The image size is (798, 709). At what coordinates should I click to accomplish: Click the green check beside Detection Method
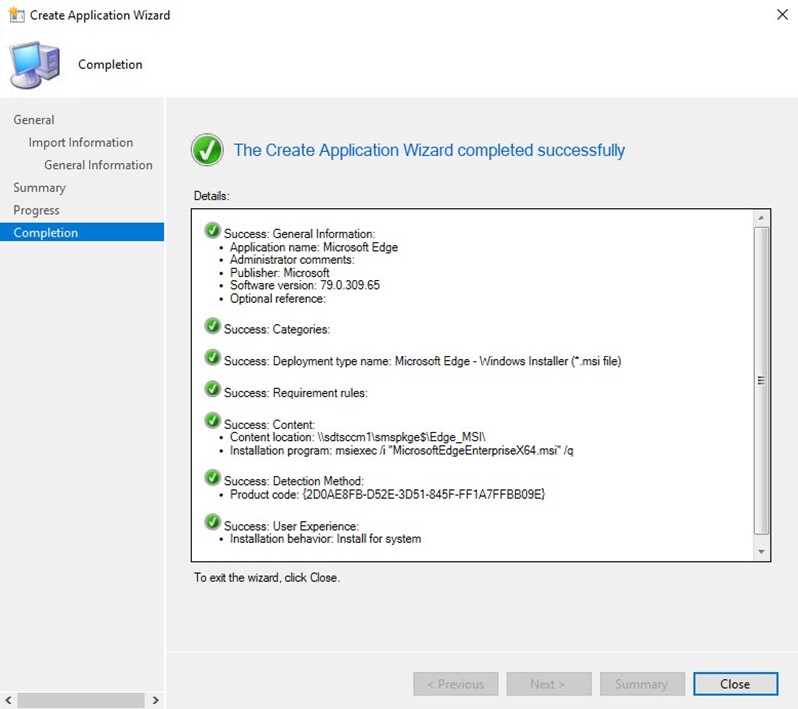pyautogui.click(x=212, y=477)
